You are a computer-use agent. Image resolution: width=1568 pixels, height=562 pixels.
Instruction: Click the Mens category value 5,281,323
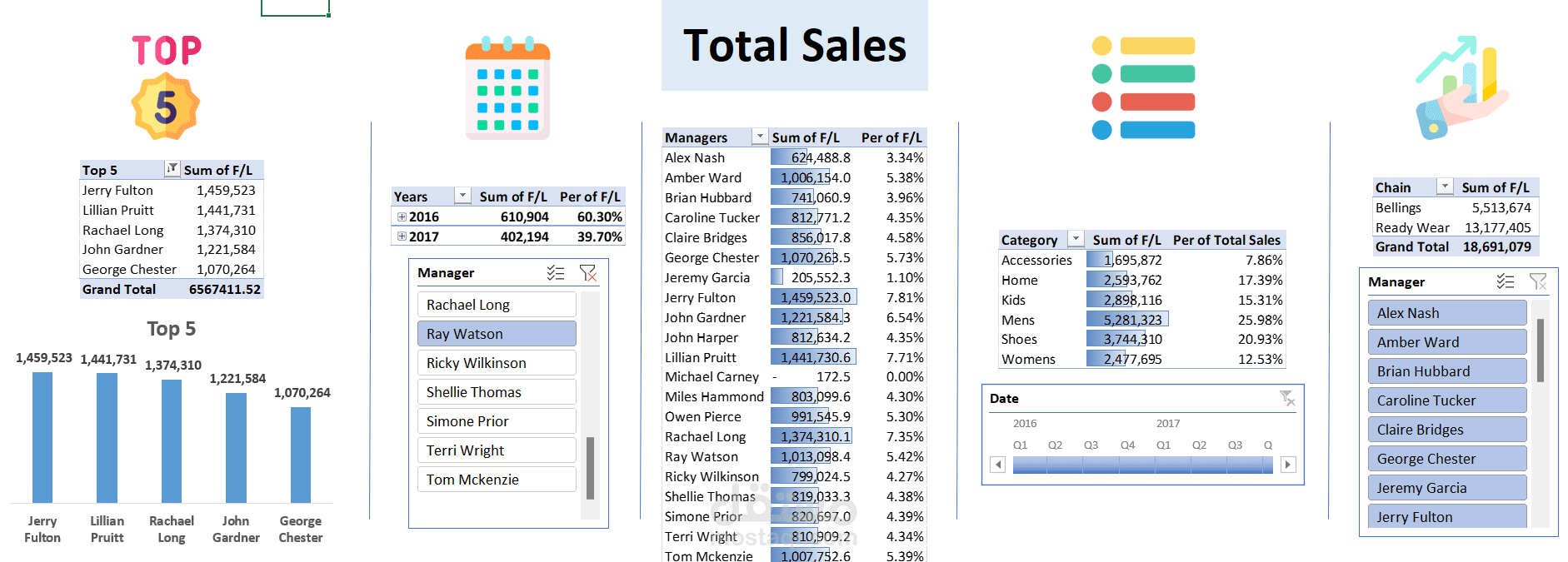point(1132,320)
